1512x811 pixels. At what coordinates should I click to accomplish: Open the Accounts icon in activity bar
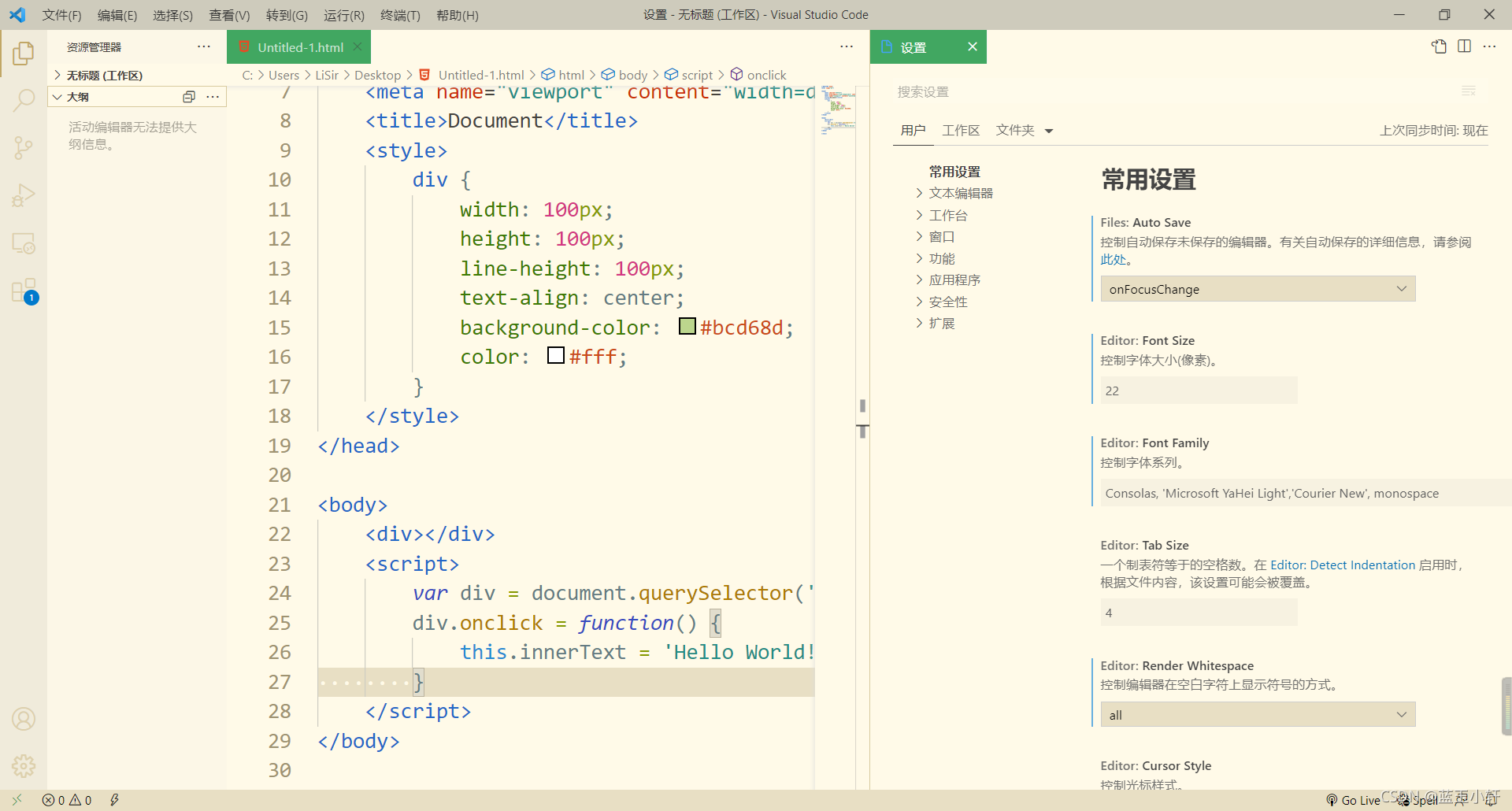(x=24, y=719)
